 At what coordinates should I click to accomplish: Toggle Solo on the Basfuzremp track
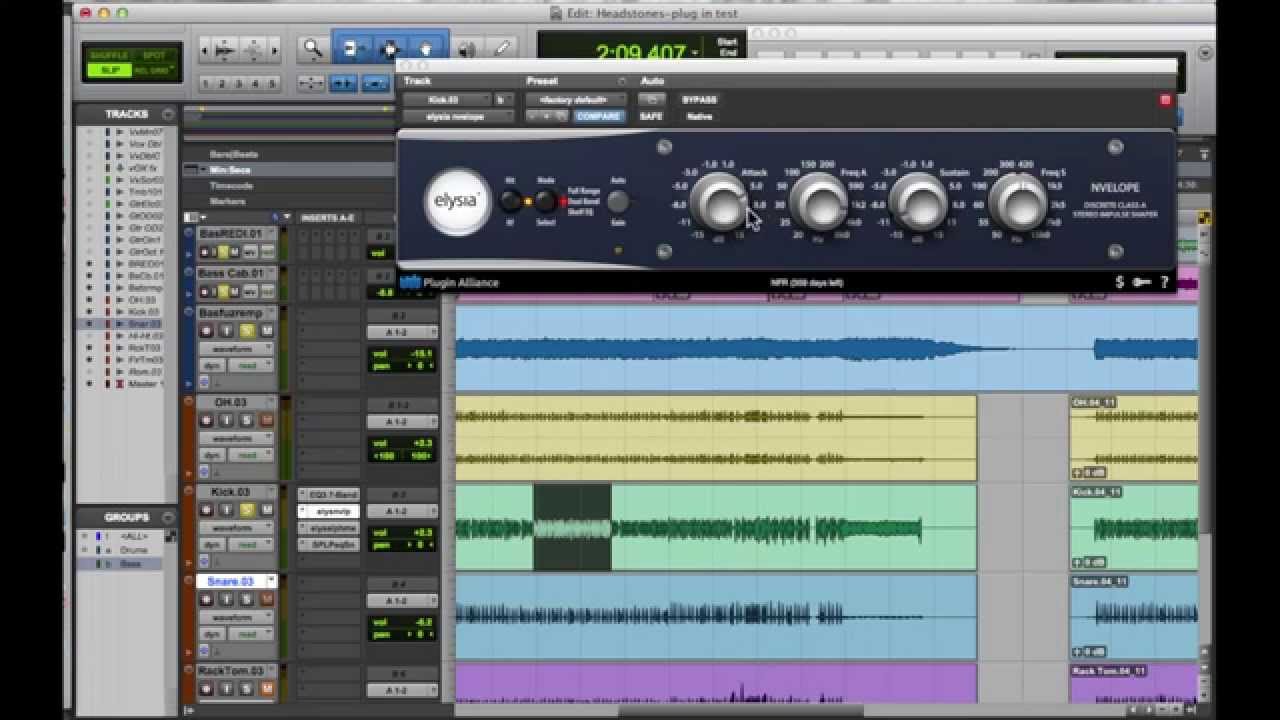point(247,331)
